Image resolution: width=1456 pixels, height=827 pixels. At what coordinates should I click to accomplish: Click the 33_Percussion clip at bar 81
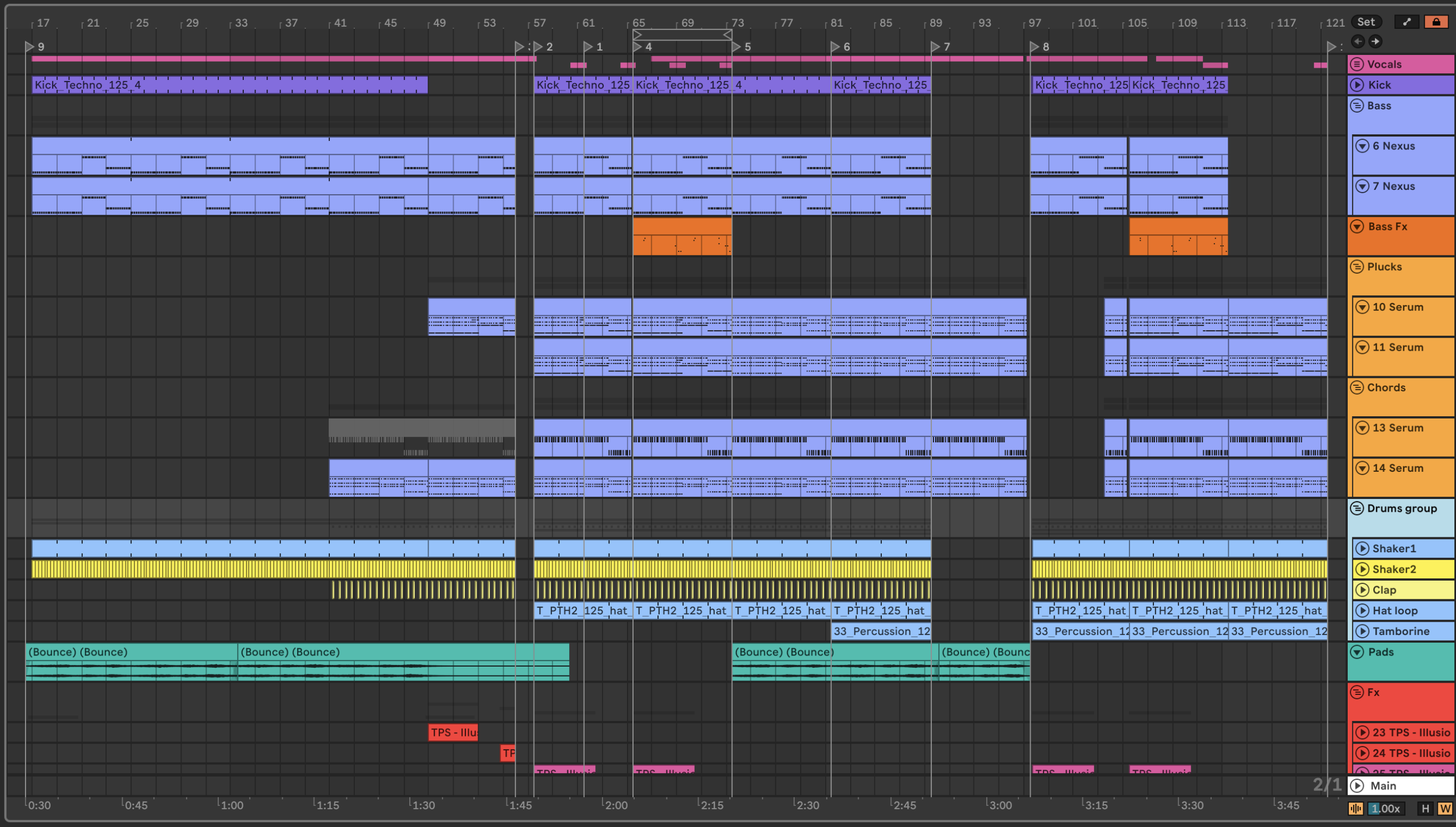coord(881,631)
